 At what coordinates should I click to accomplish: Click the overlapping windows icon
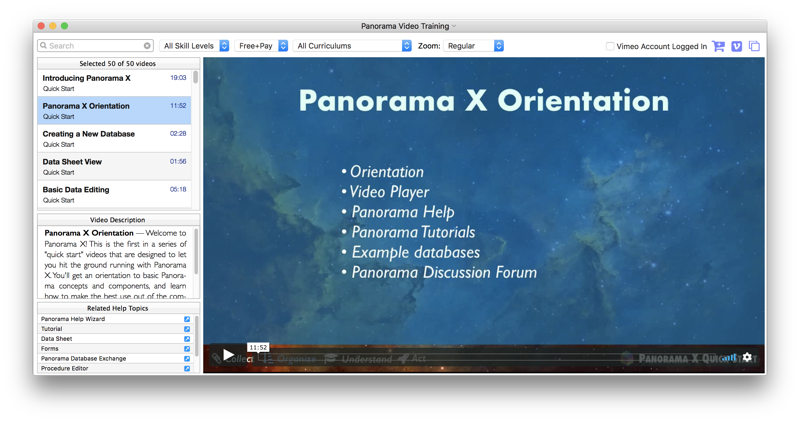(x=754, y=46)
